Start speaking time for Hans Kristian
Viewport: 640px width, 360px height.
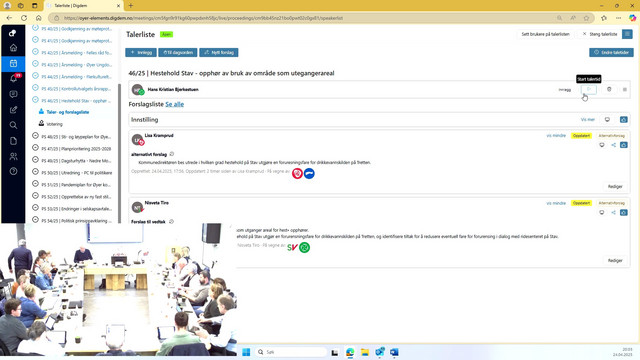click(x=589, y=89)
